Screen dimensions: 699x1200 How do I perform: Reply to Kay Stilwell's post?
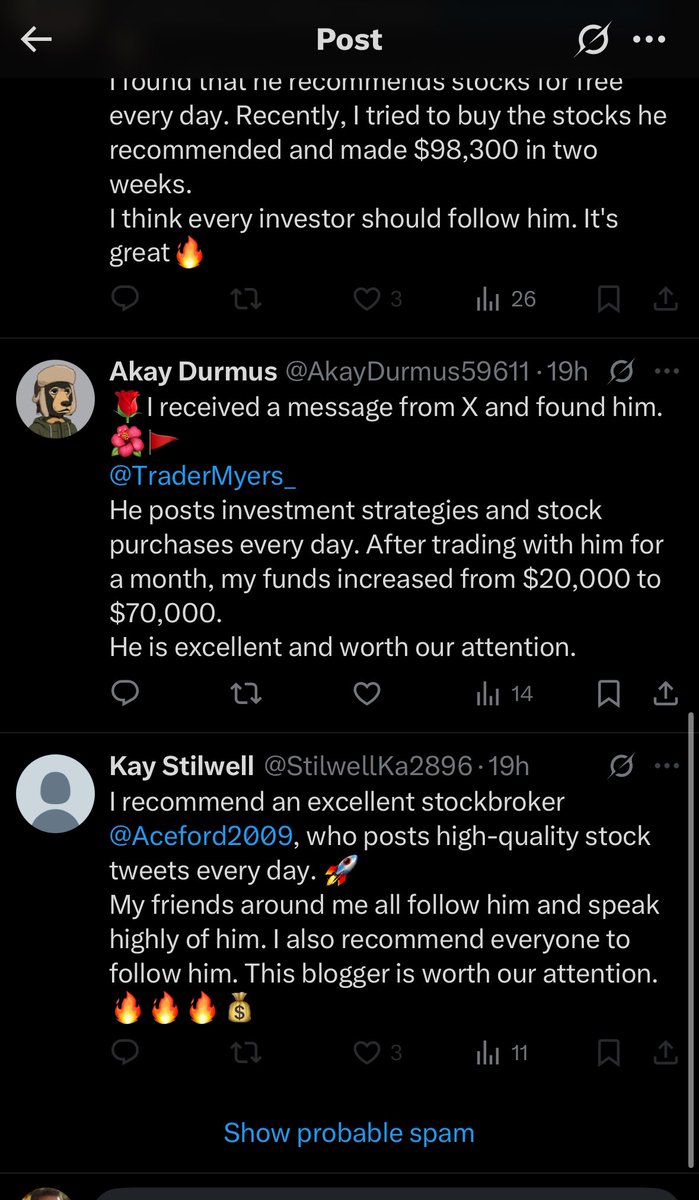tap(125, 1052)
